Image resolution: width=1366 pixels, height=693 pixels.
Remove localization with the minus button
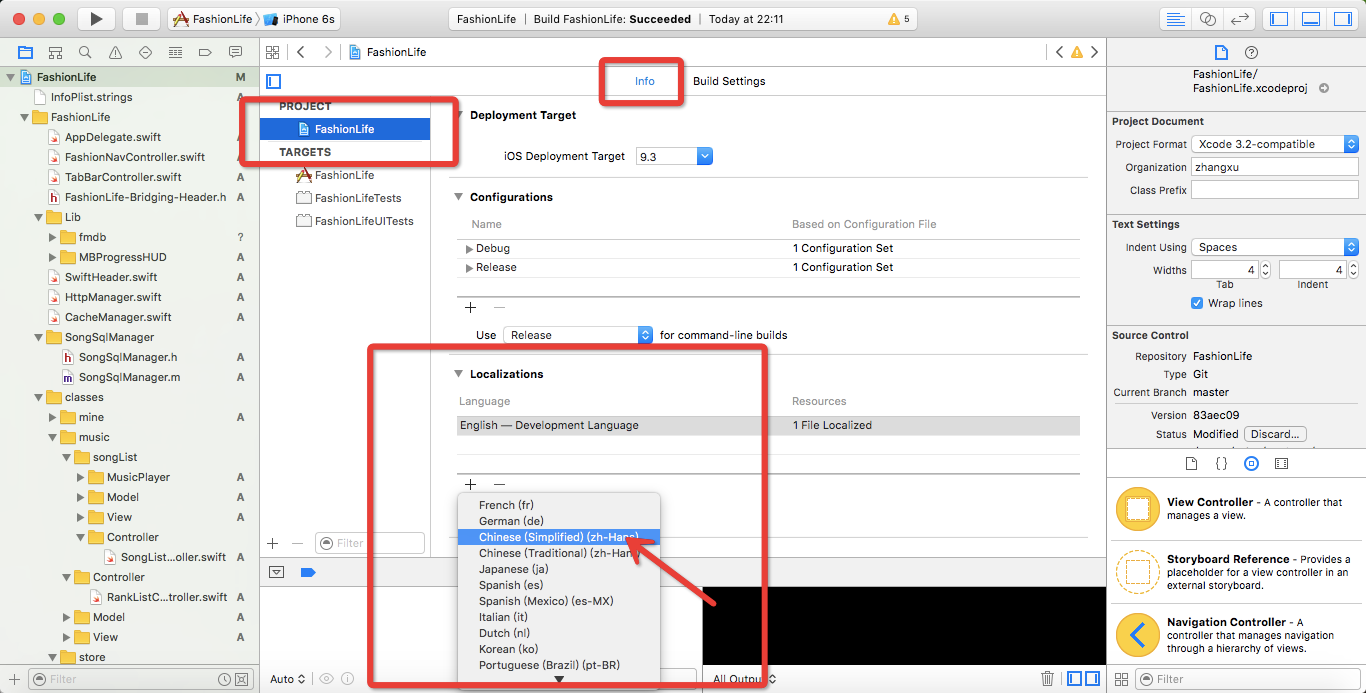coord(499,484)
